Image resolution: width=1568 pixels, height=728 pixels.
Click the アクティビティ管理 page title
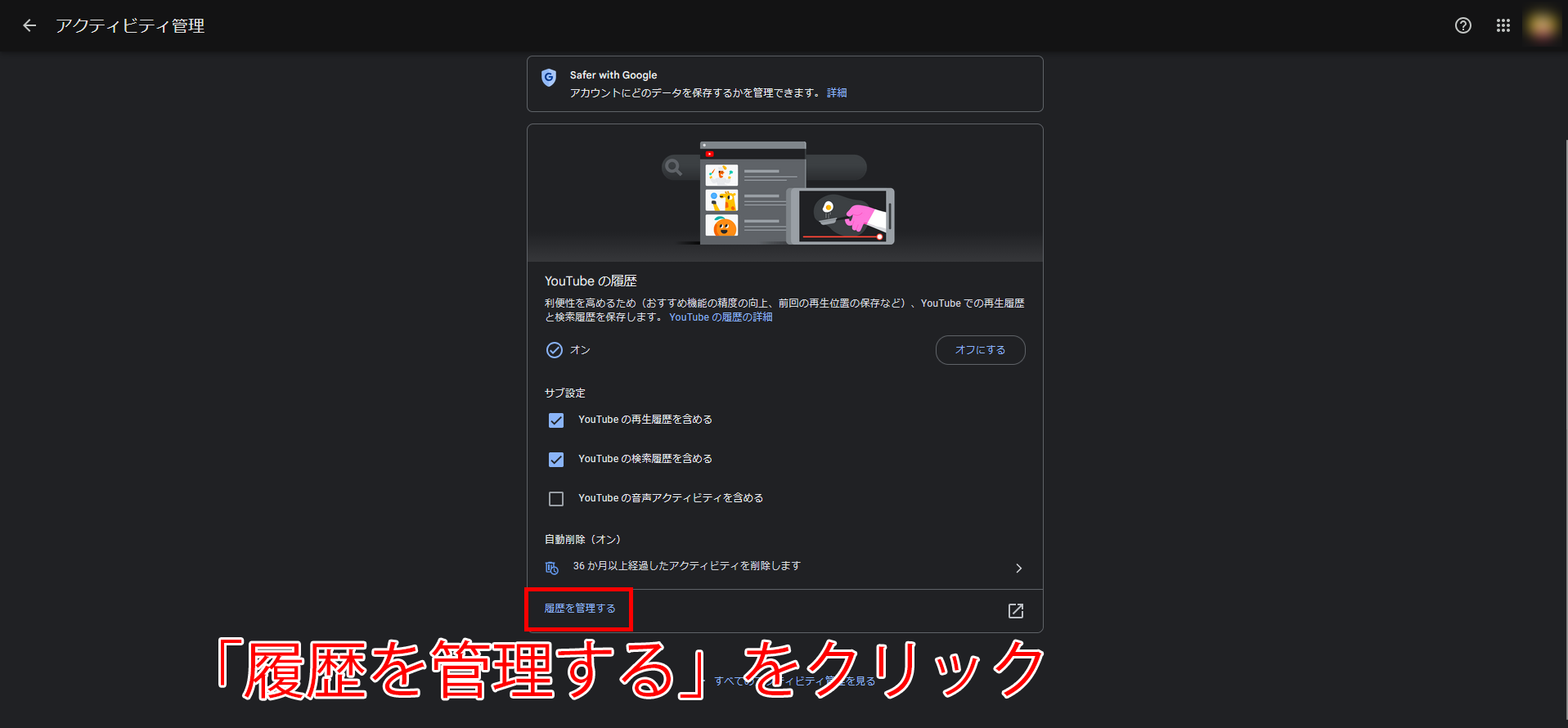130,25
